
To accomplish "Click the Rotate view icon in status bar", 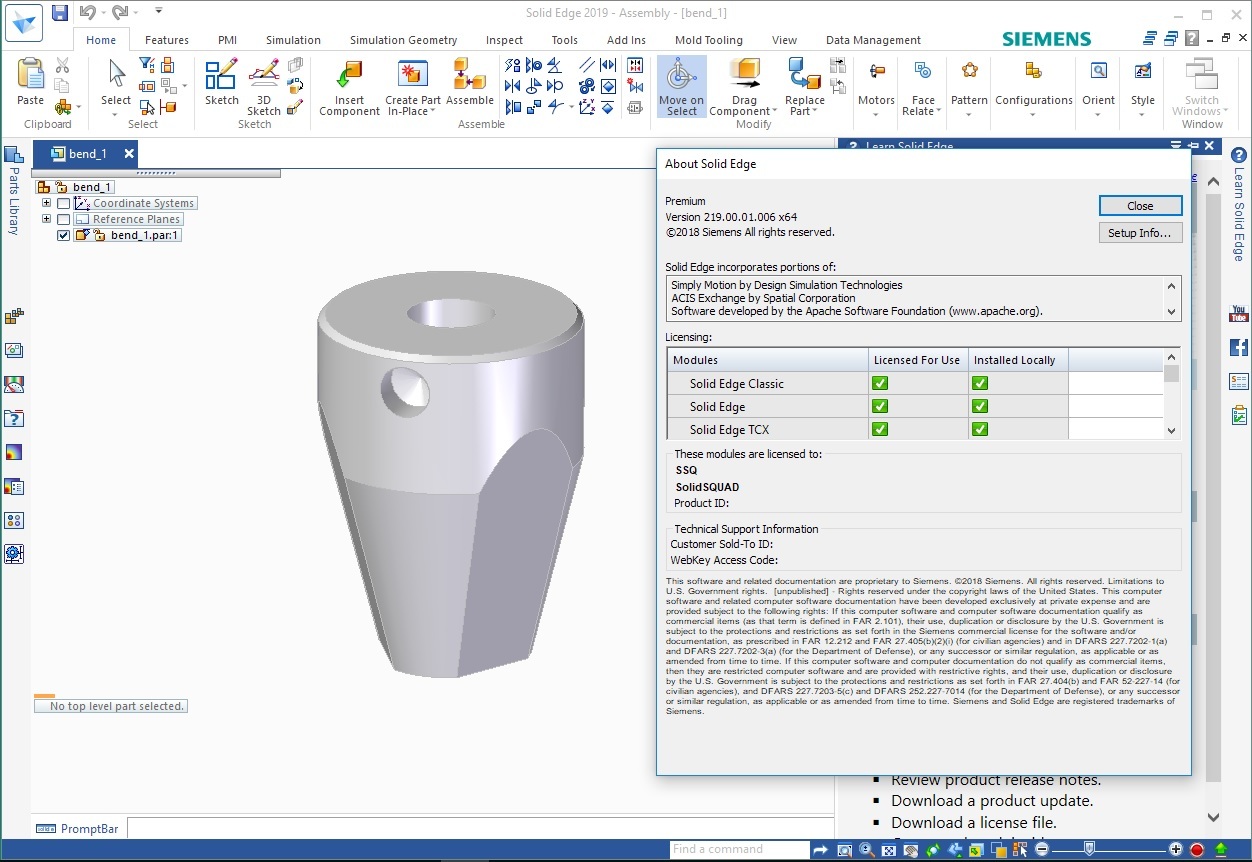I will pos(933,850).
